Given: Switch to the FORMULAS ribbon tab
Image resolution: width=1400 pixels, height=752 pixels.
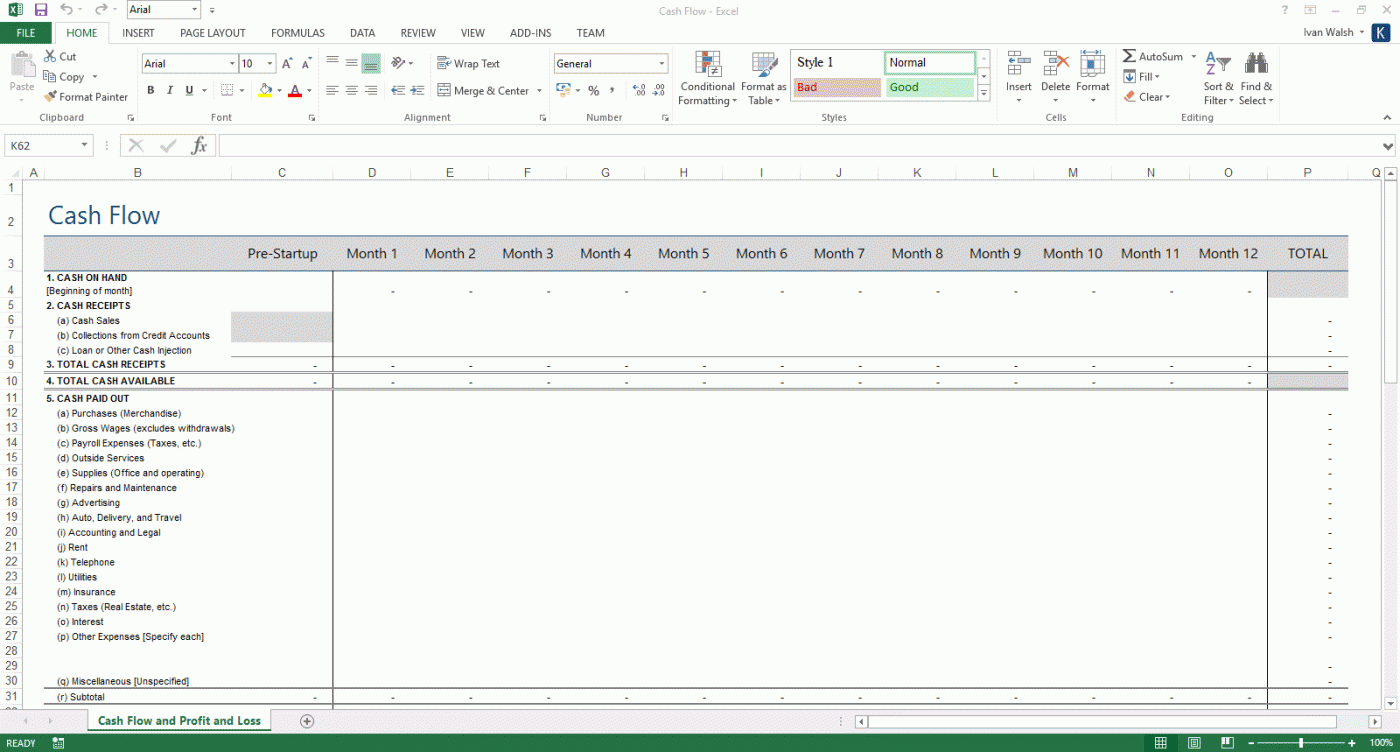Looking at the screenshot, I should (x=297, y=33).
